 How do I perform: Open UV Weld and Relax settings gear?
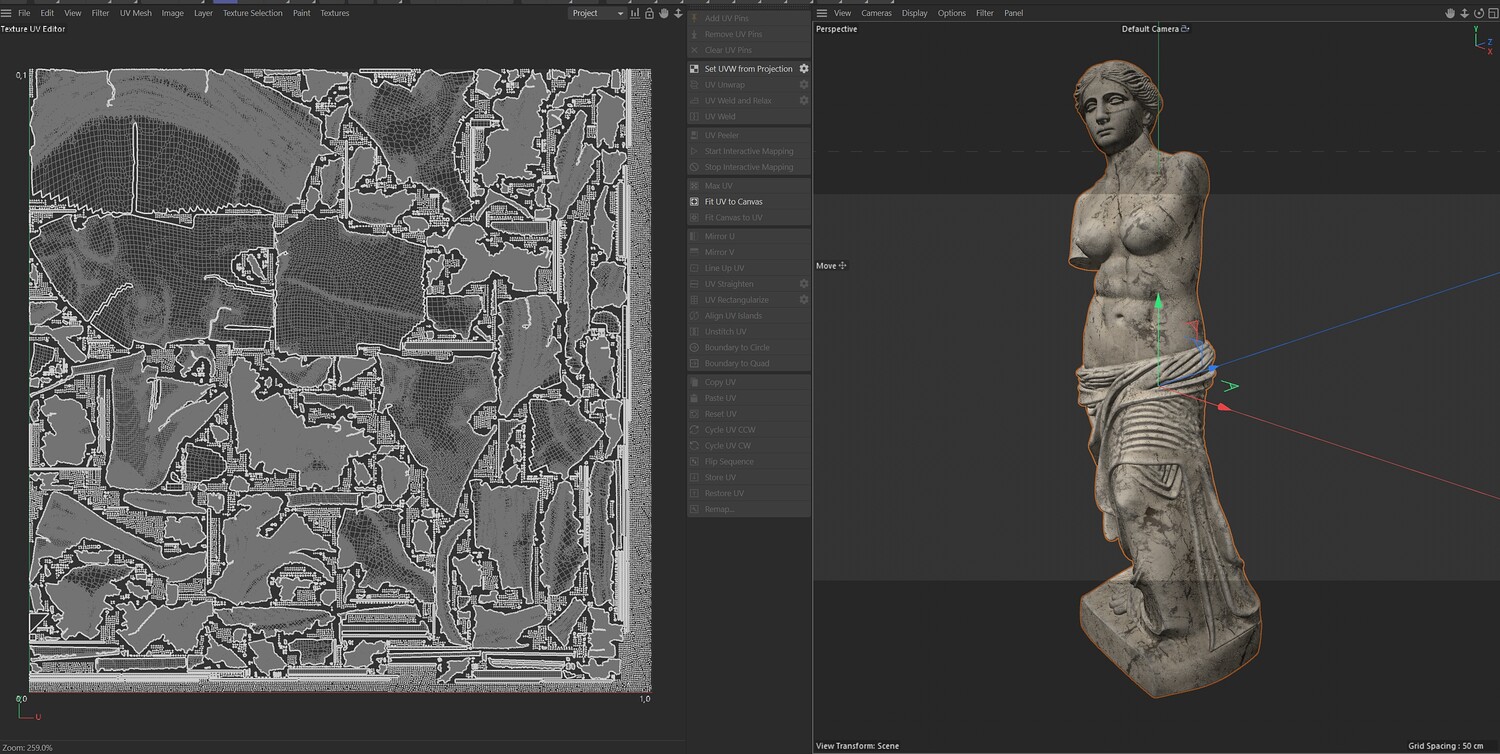[x=803, y=101]
